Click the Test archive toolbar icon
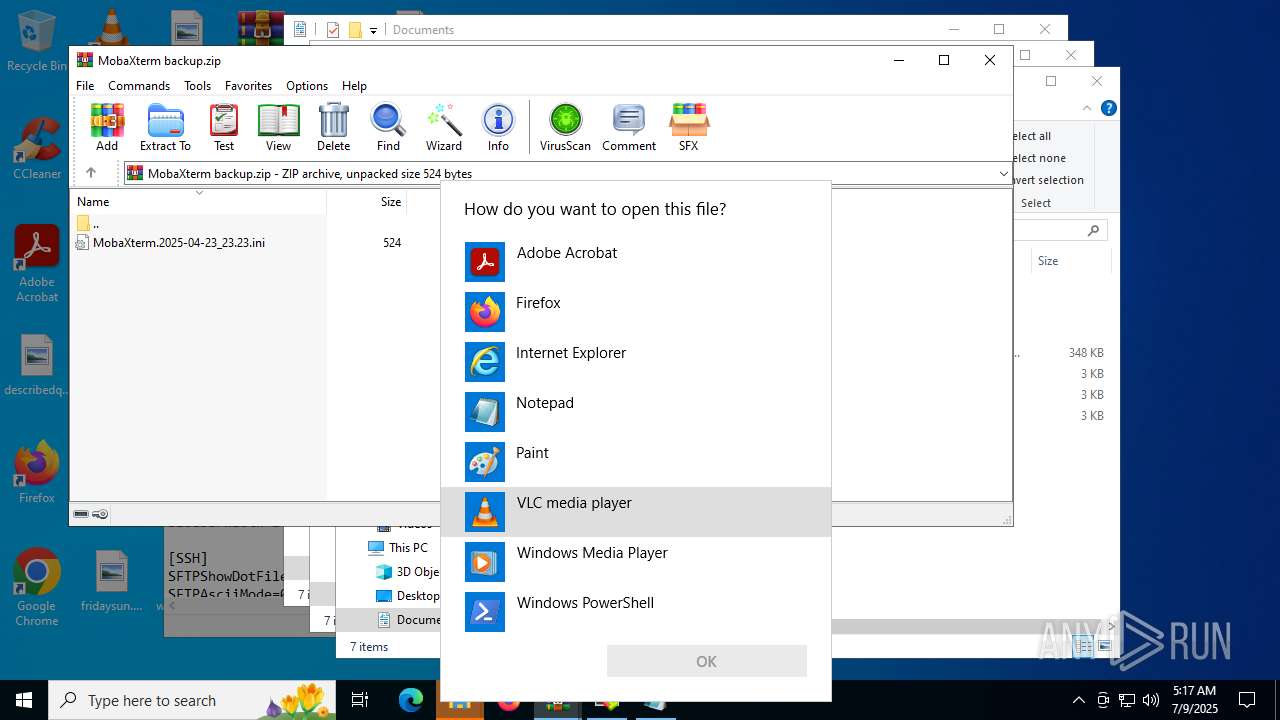 [x=224, y=127]
